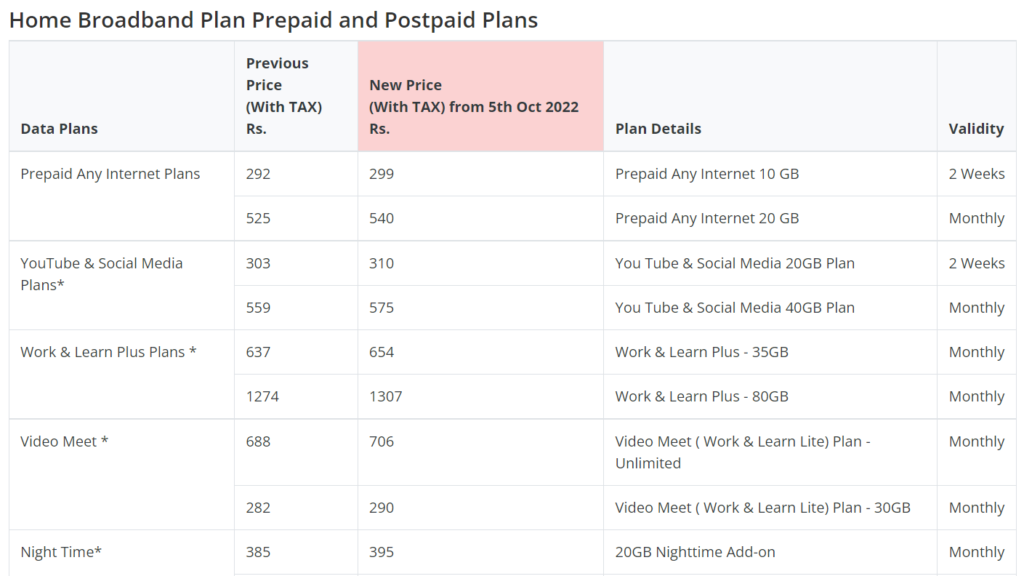Click the Previous Price column header
The image size is (1024, 576).
tap(296, 97)
